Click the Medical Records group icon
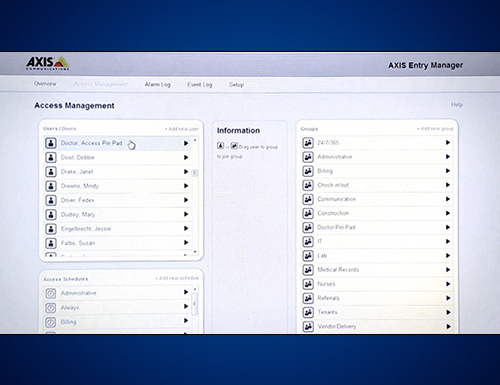500x385 pixels. click(308, 270)
